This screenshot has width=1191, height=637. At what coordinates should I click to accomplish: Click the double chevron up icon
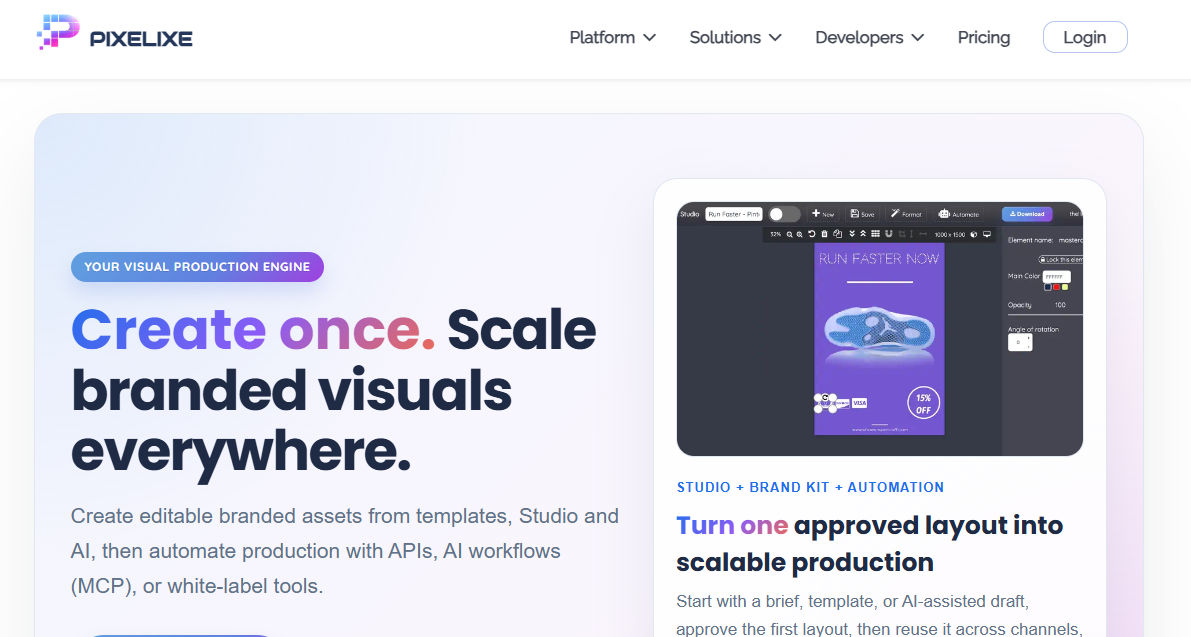click(x=863, y=234)
